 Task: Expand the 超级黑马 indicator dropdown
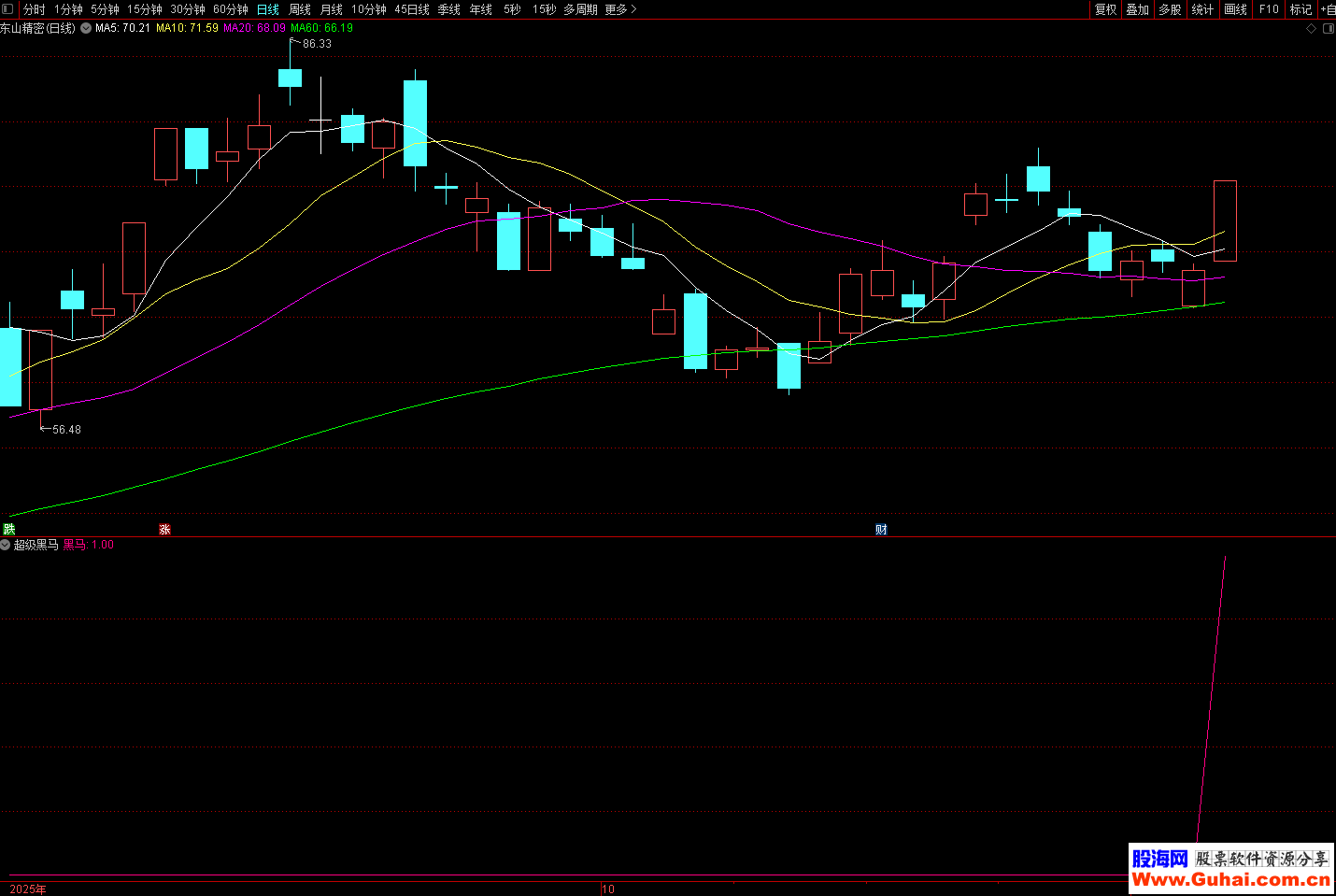point(6,545)
